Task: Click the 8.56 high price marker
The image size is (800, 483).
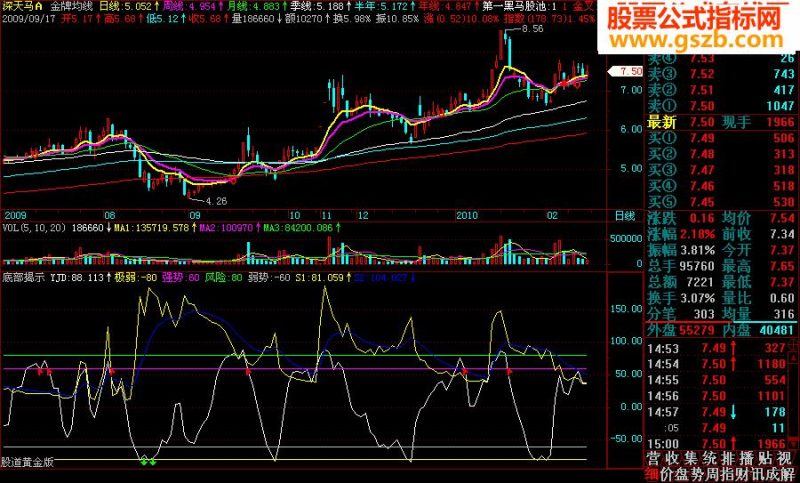Action: click(533, 29)
